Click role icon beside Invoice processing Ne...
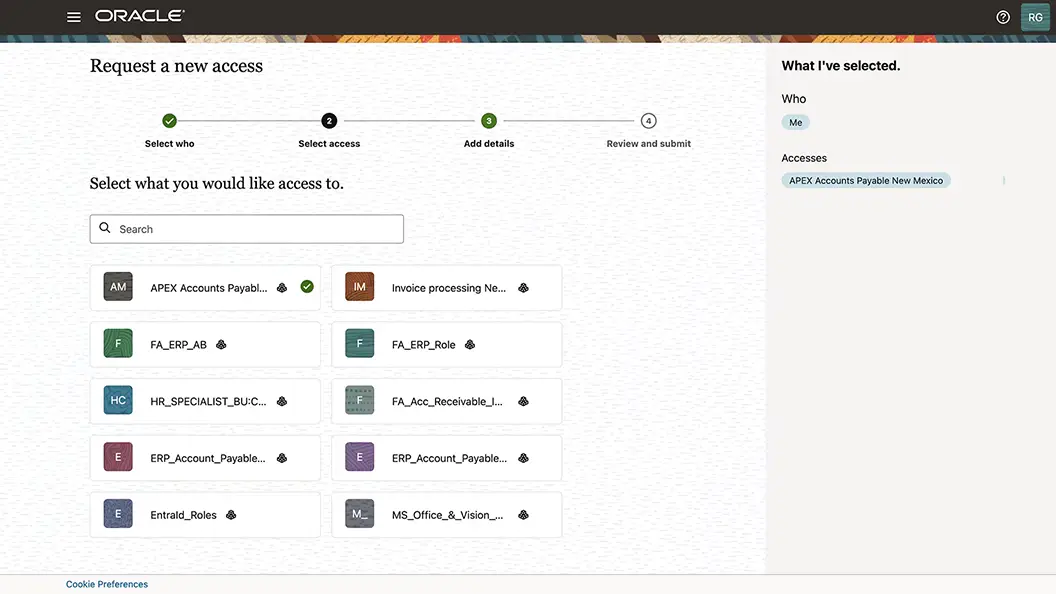This screenshot has height=594, width=1056. [523, 288]
